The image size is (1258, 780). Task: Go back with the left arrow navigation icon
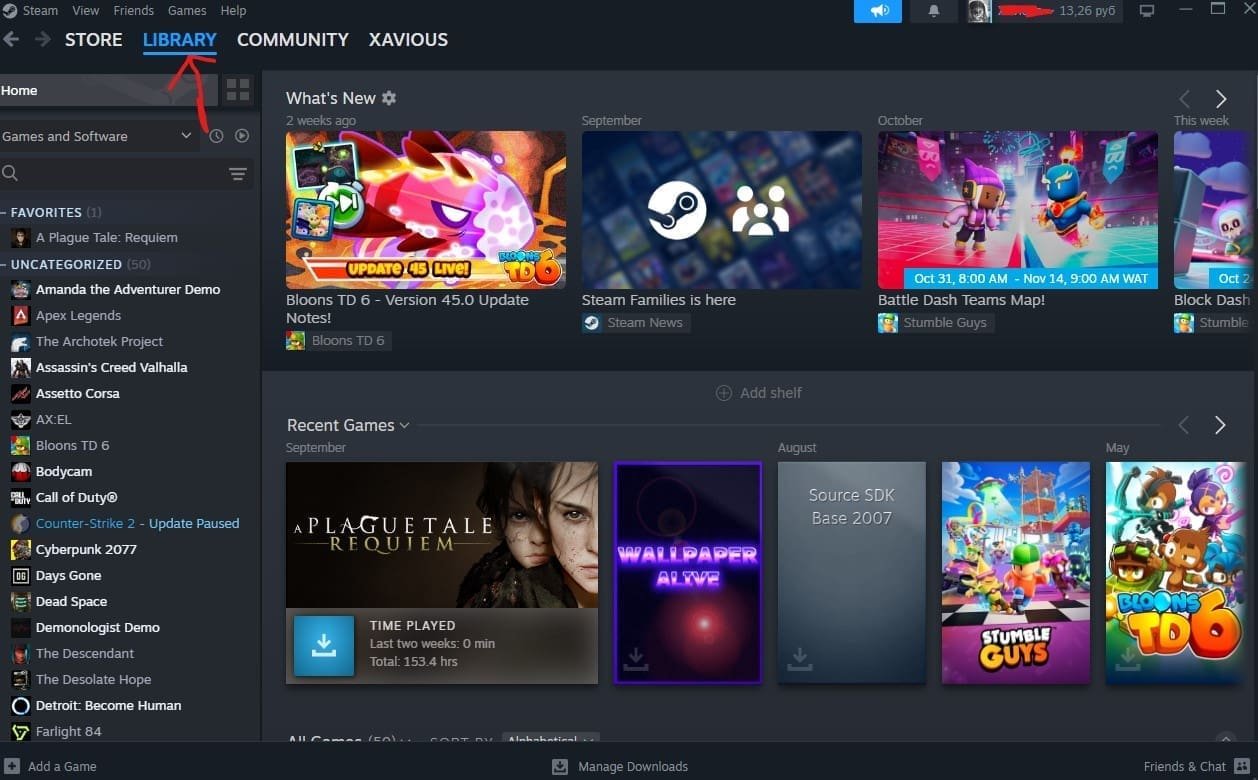point(12,39)
